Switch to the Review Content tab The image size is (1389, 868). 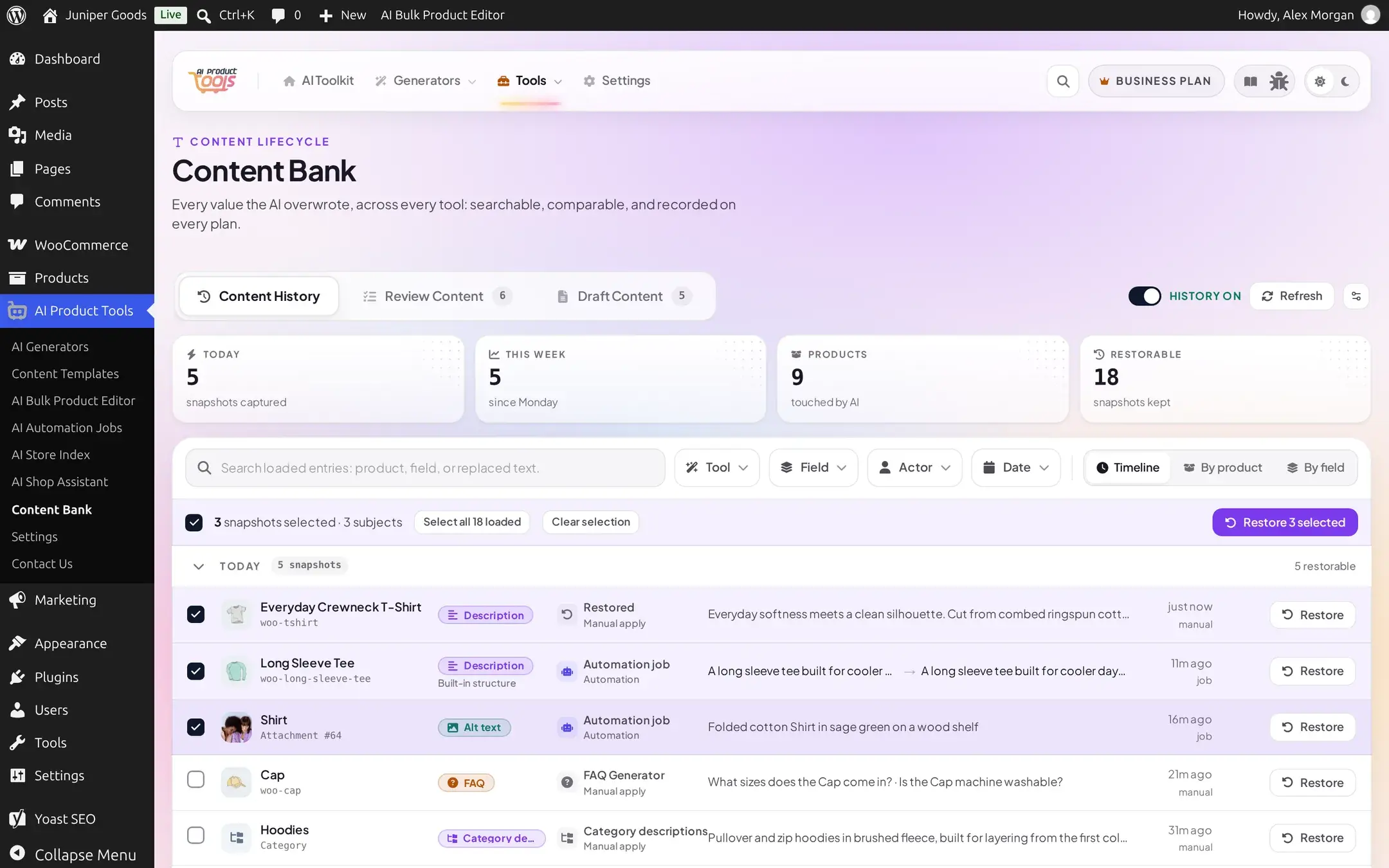click(x=437, y=296)
